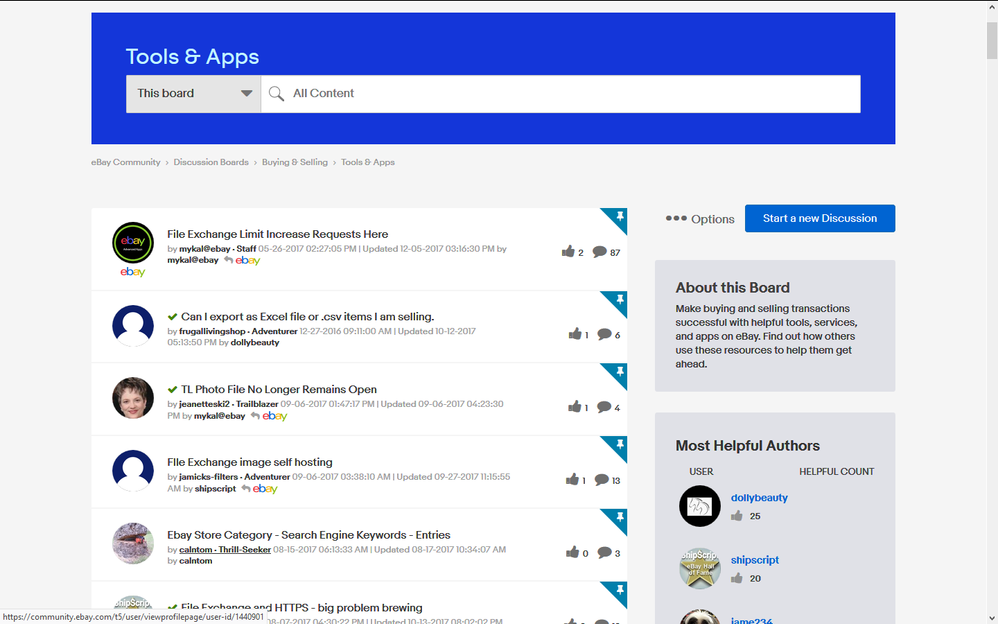The image size is (998, 624).
Task: Click thumbs-up on TL Photo File thread
Action: click(575, 406)
